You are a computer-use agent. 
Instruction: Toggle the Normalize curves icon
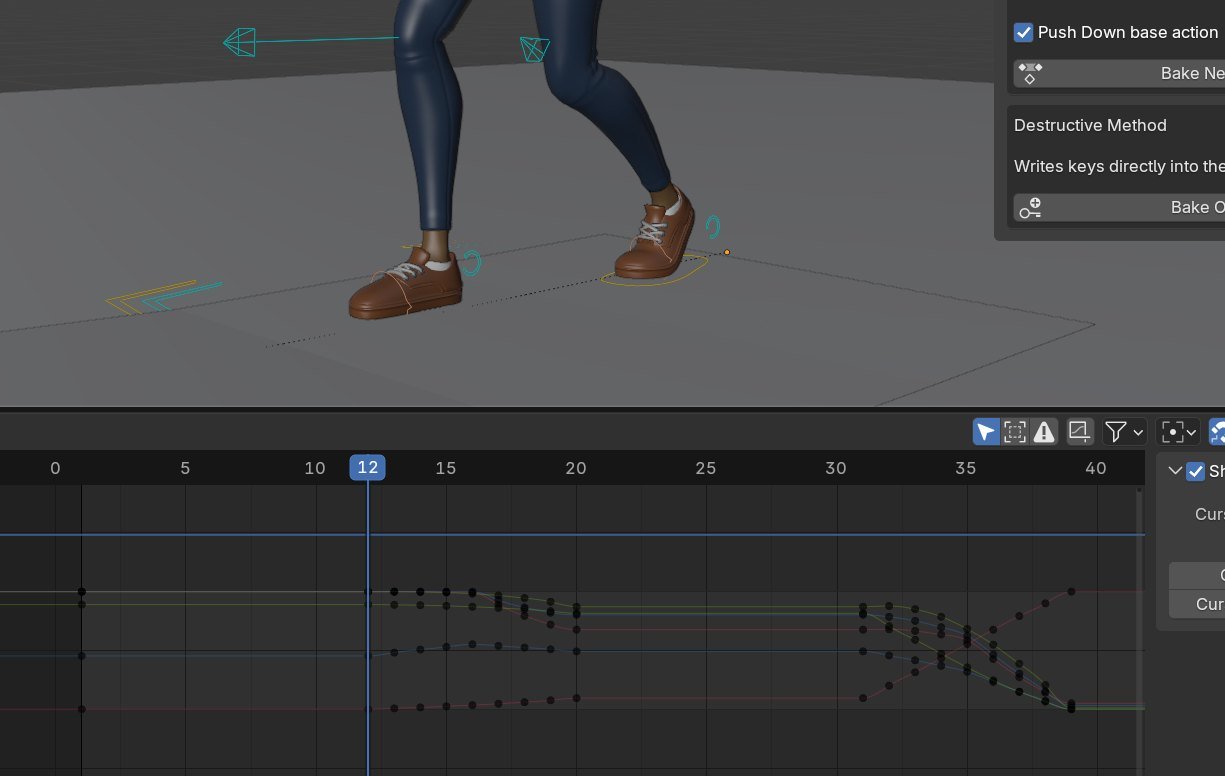click(1079, 432)
